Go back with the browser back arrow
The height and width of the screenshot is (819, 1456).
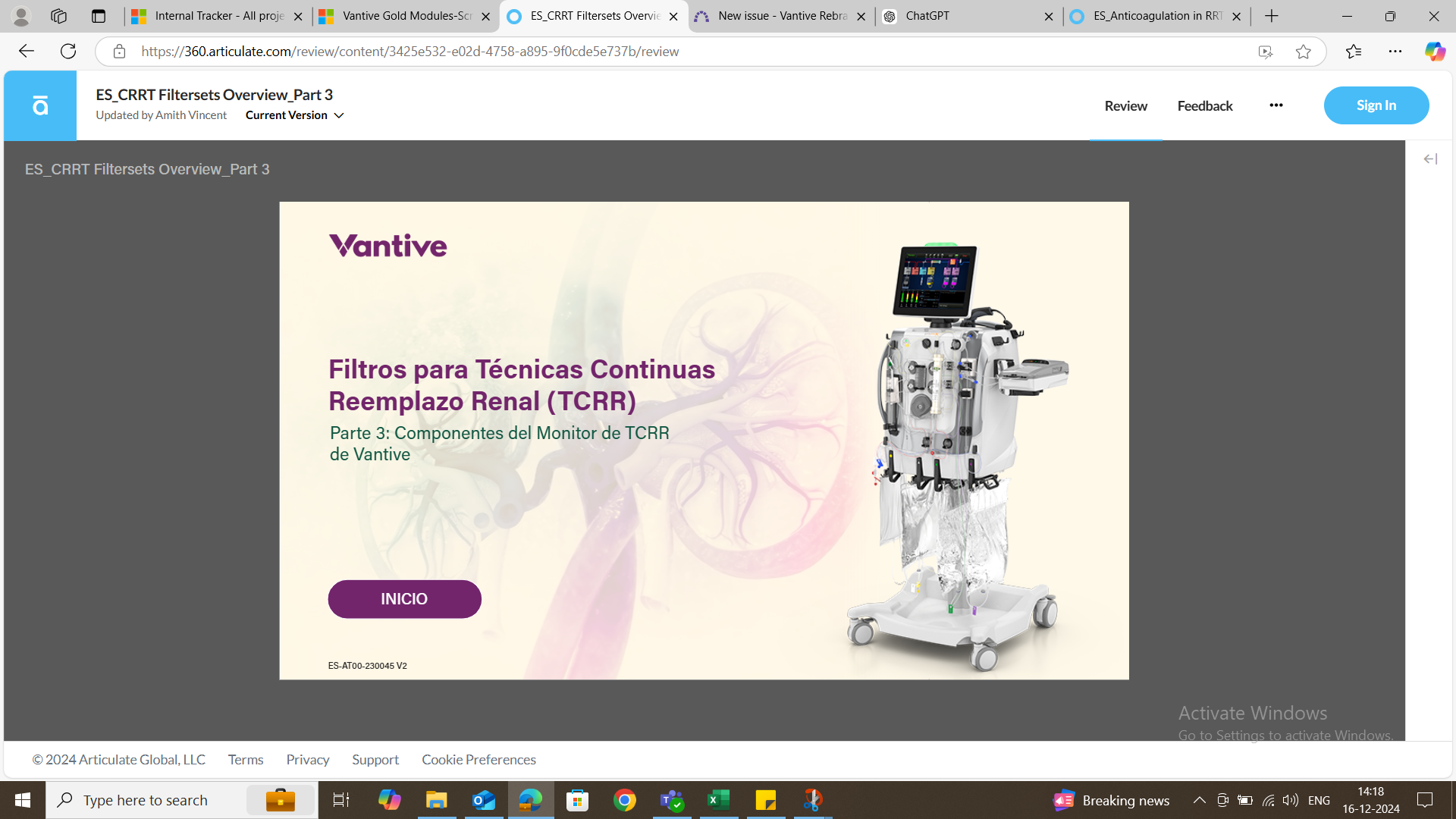27,52
